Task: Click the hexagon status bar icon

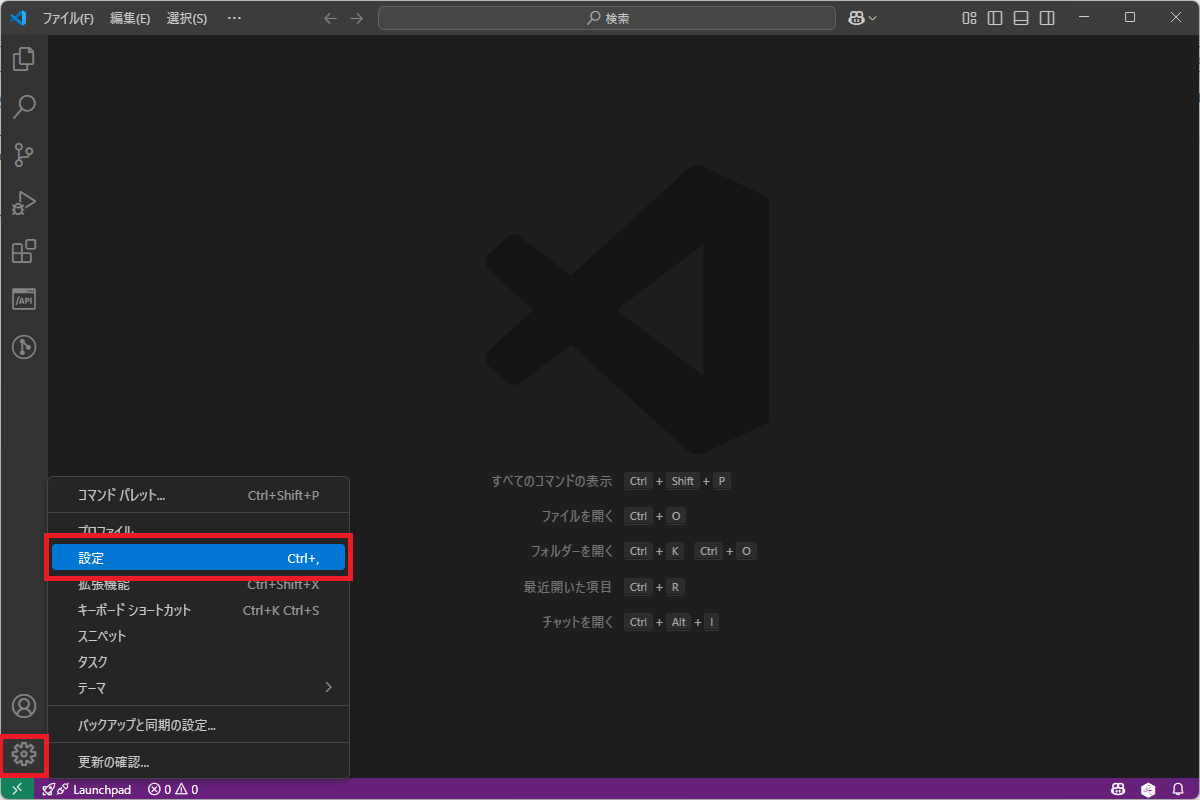Action: 1149,789
